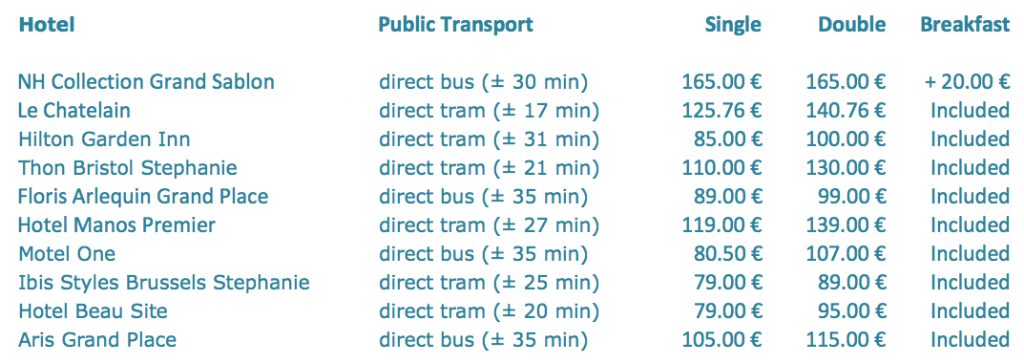Image resolution: width=1024 pixels, height=363 pixels.
Task: Click the 89.00 € Ibis double price
Action: (x=852, y=283)
